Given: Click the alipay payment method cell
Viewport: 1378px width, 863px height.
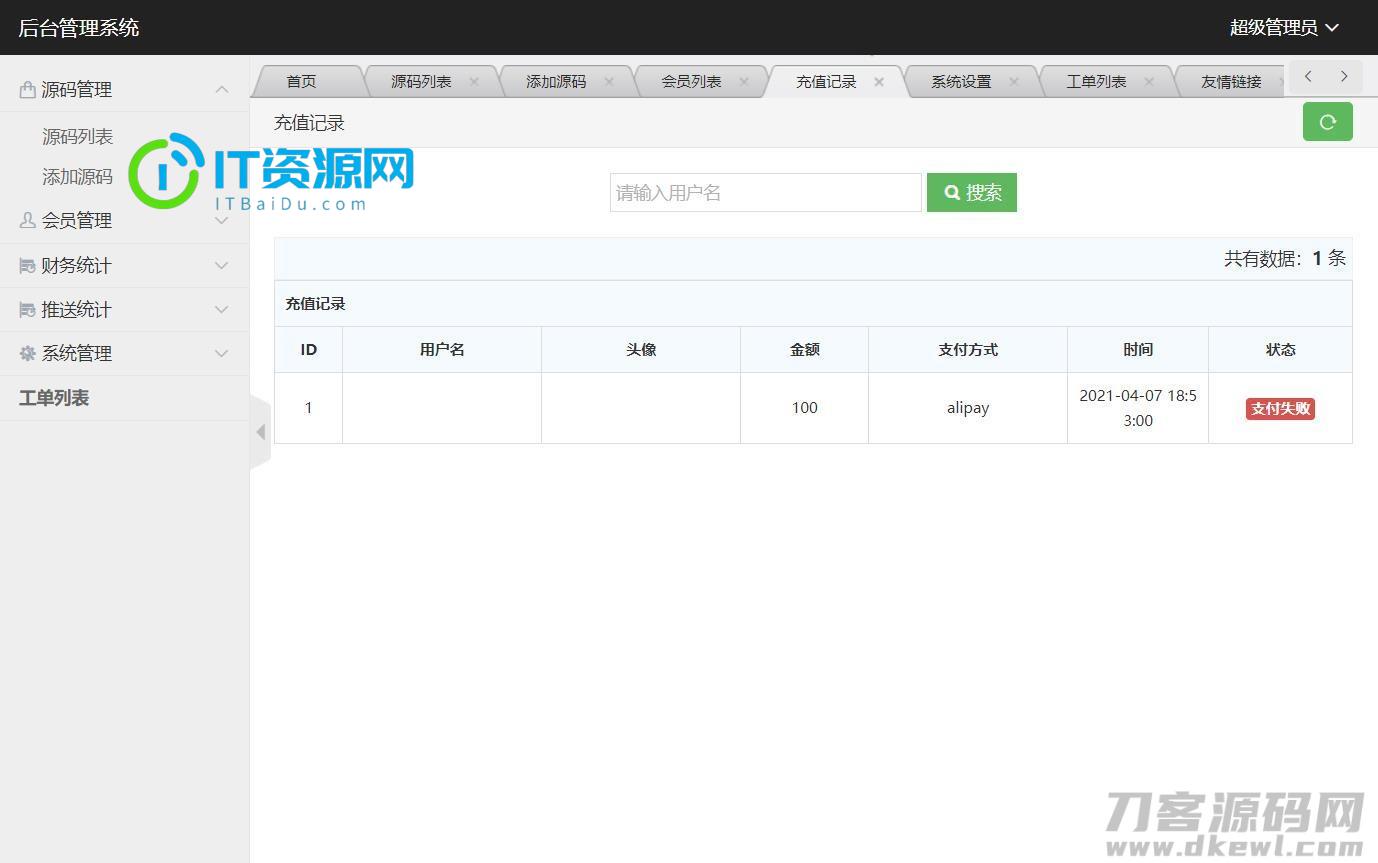Looking at the screenshot, I should pyautogui.click(x=968, y=408).
